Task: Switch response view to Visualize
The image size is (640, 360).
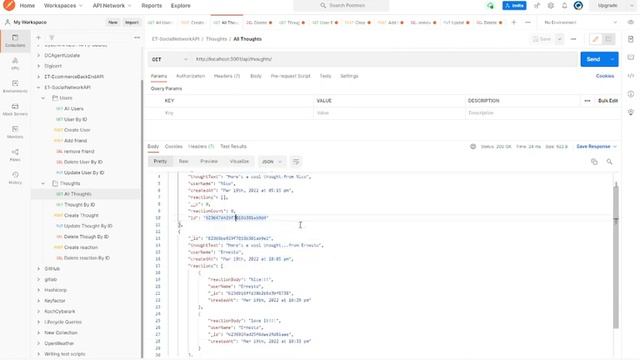Action: click(x=239, y=162)
